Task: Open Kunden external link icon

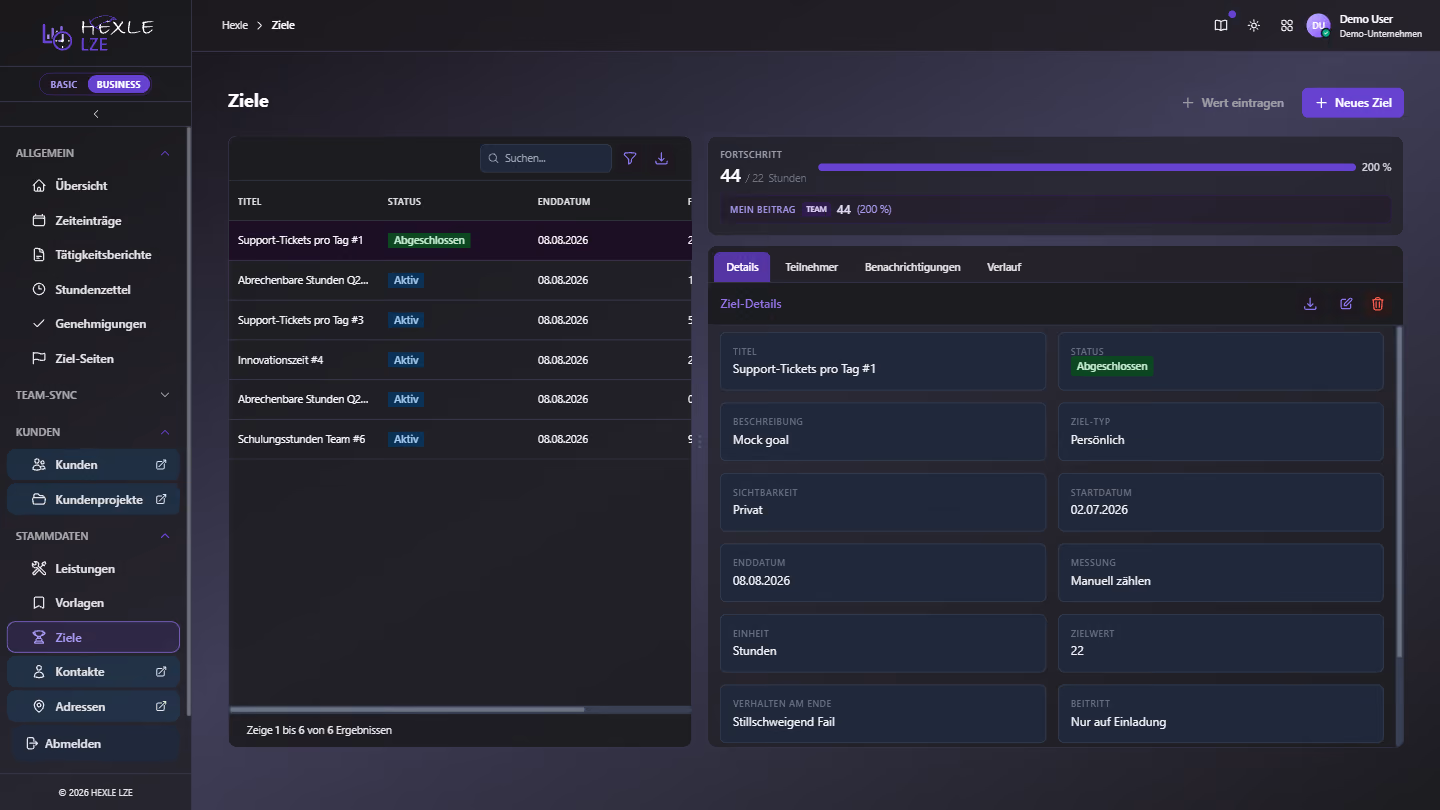Action: point(161,465)
